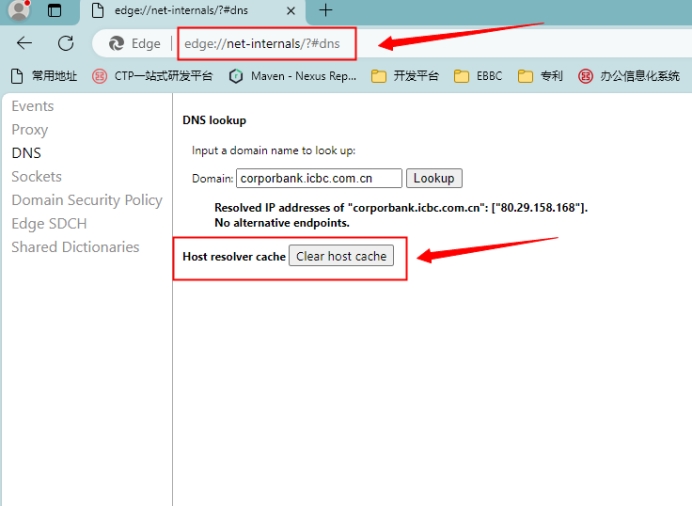Image resolution: width=692 pixels, height=506 pixels.
Task: Open a new tab with plus button
Action: [x=325, y=11]
